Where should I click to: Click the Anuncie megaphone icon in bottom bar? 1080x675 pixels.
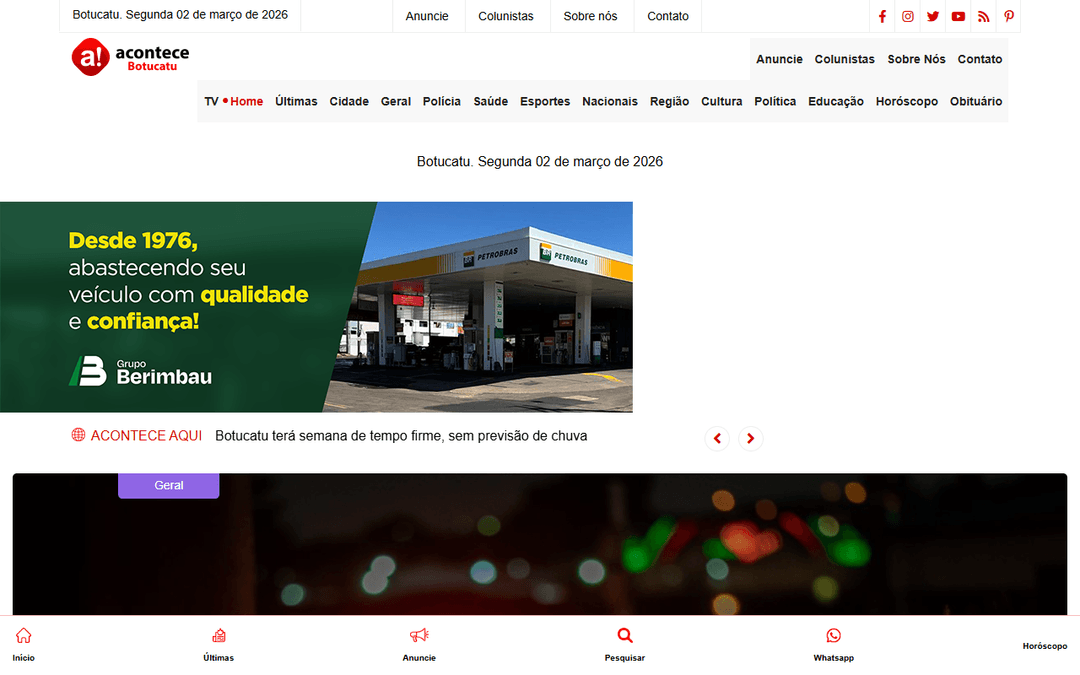tap(419, 636)
